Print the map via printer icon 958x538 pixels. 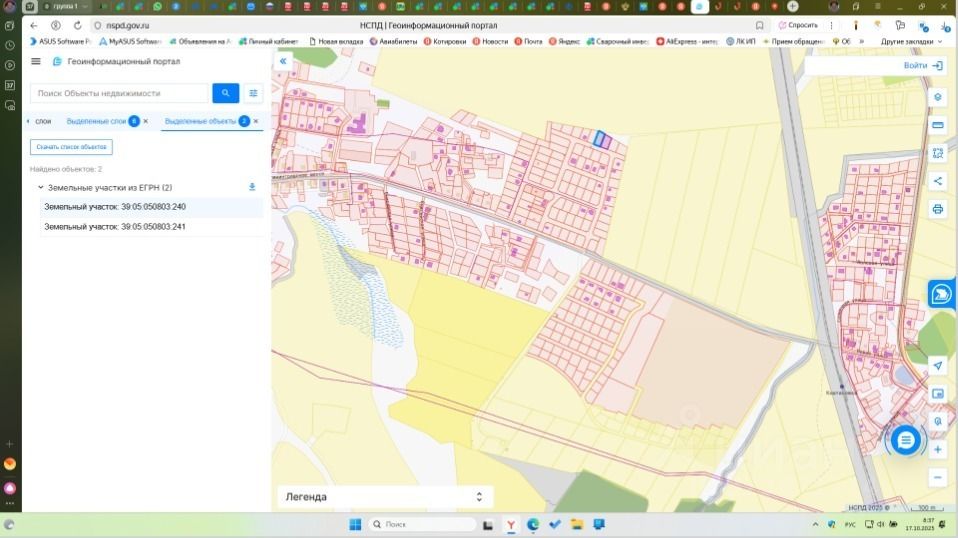pos(938,209)
